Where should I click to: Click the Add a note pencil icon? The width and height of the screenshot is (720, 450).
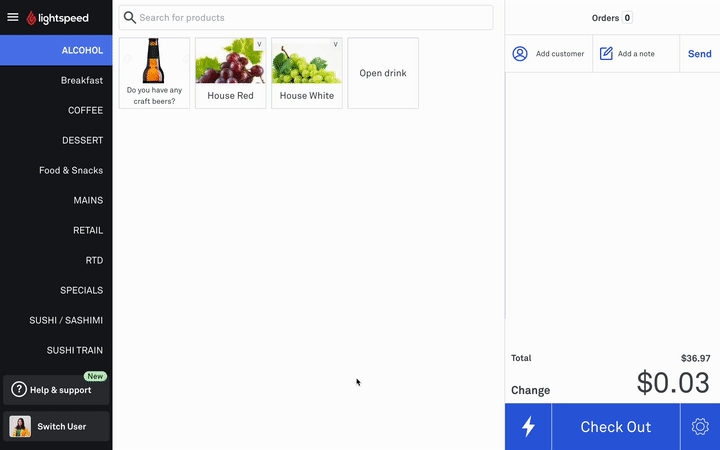[x=606, y=54]
